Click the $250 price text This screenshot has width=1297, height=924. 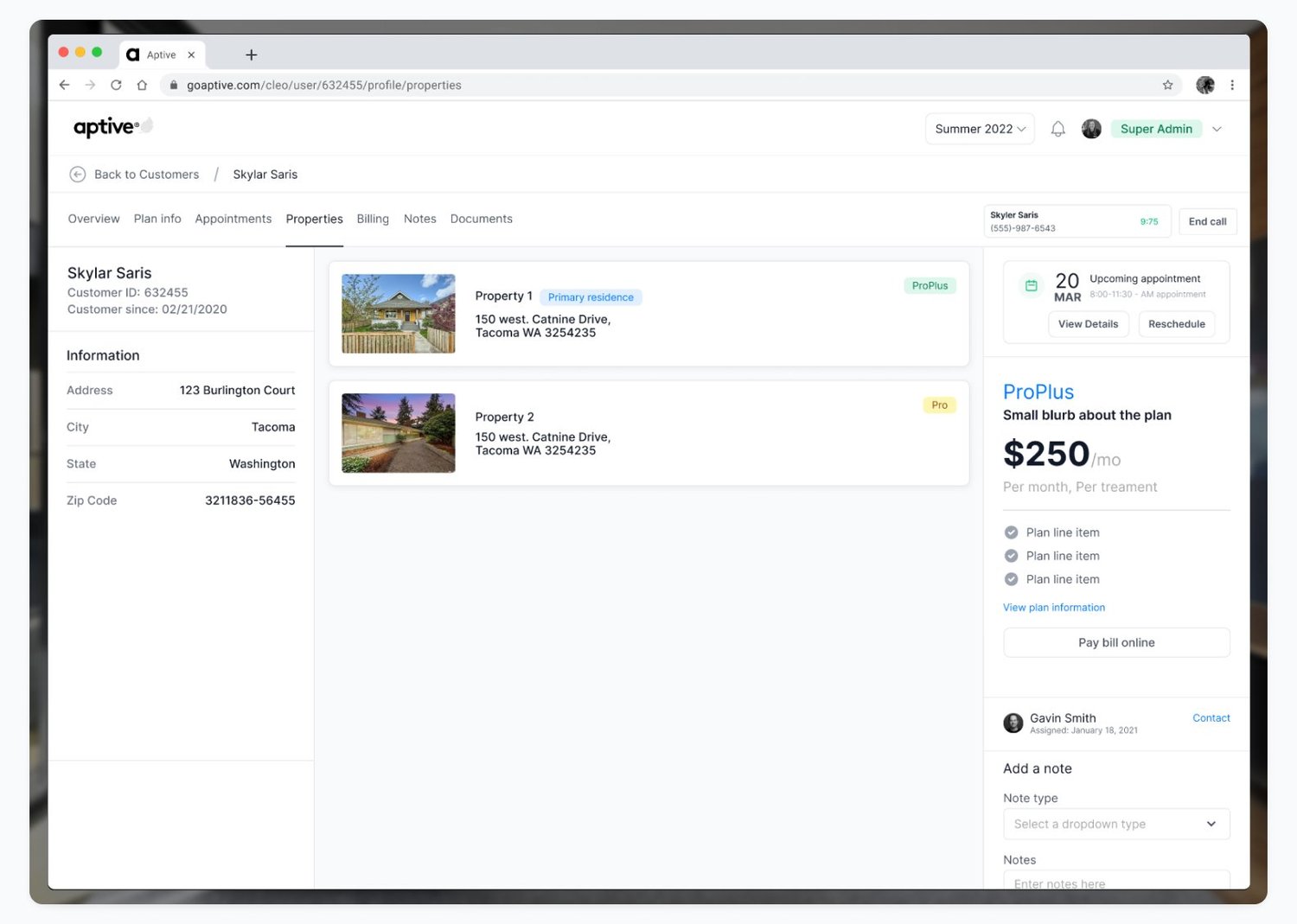pos(1046,454)
